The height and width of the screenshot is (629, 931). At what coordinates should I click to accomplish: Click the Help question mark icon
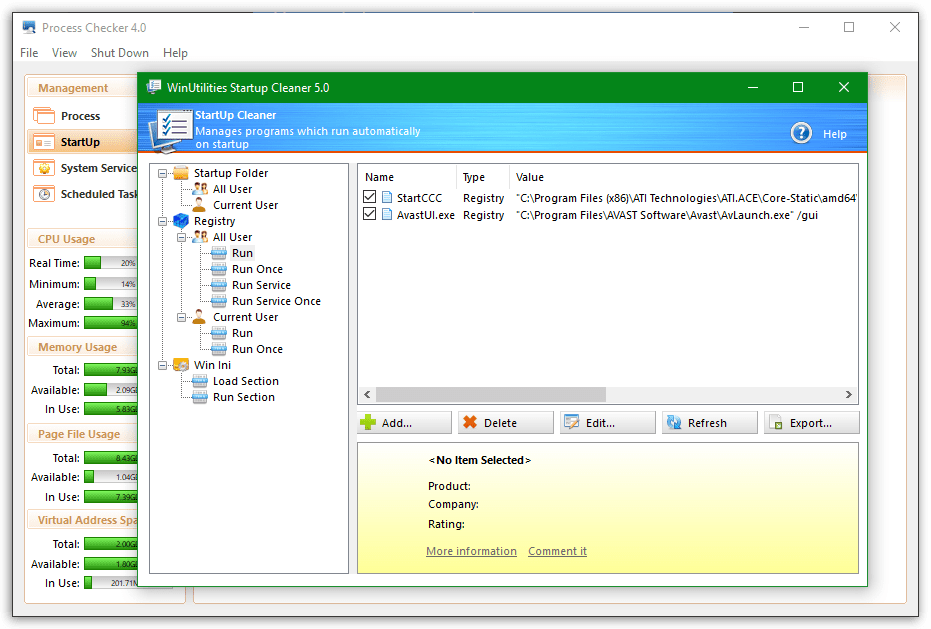point(801,133)
